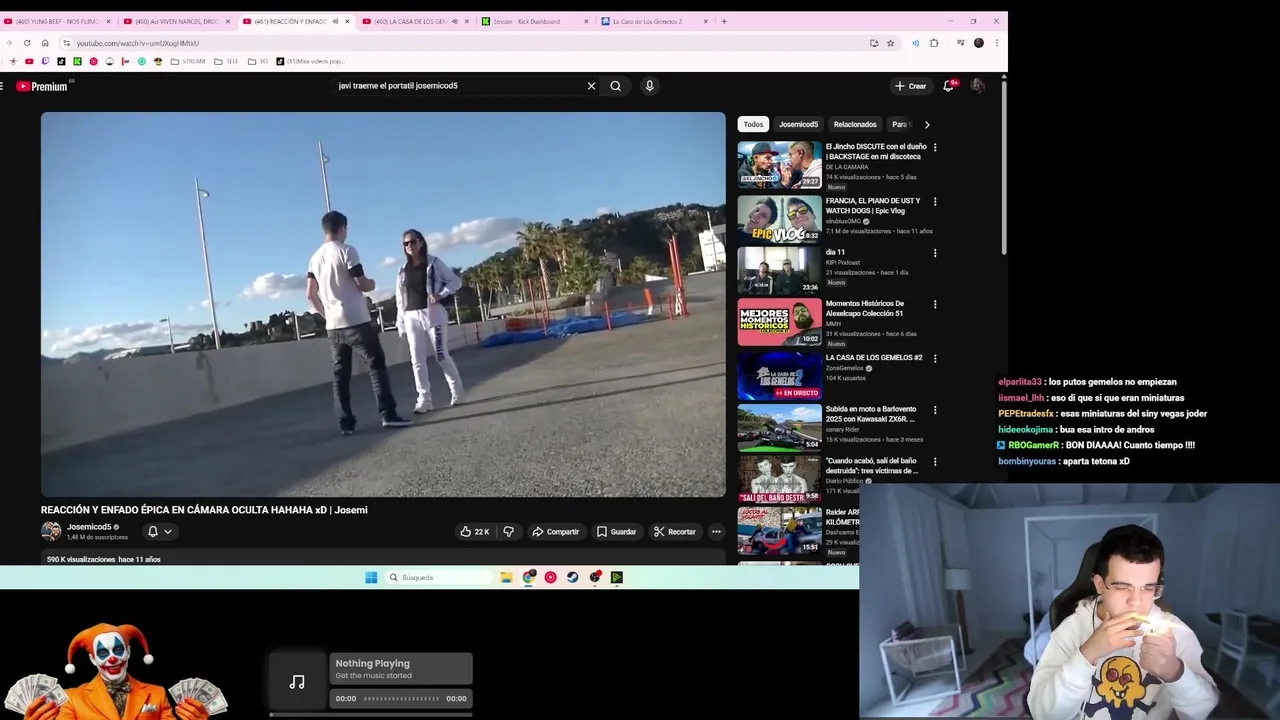Select the Relacionados filter chip
The width and height of the screenshot is (1280, 720).
(x=855, y=125)
